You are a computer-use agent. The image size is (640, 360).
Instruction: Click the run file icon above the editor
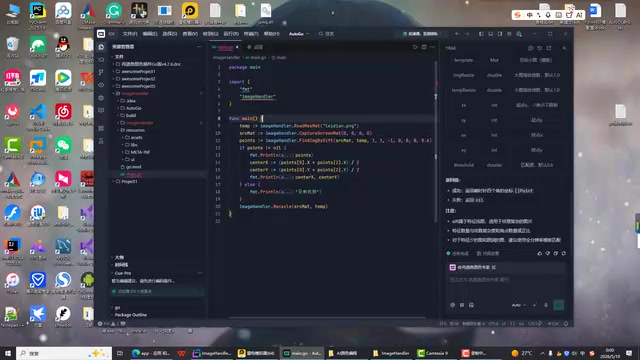(415, 47)
